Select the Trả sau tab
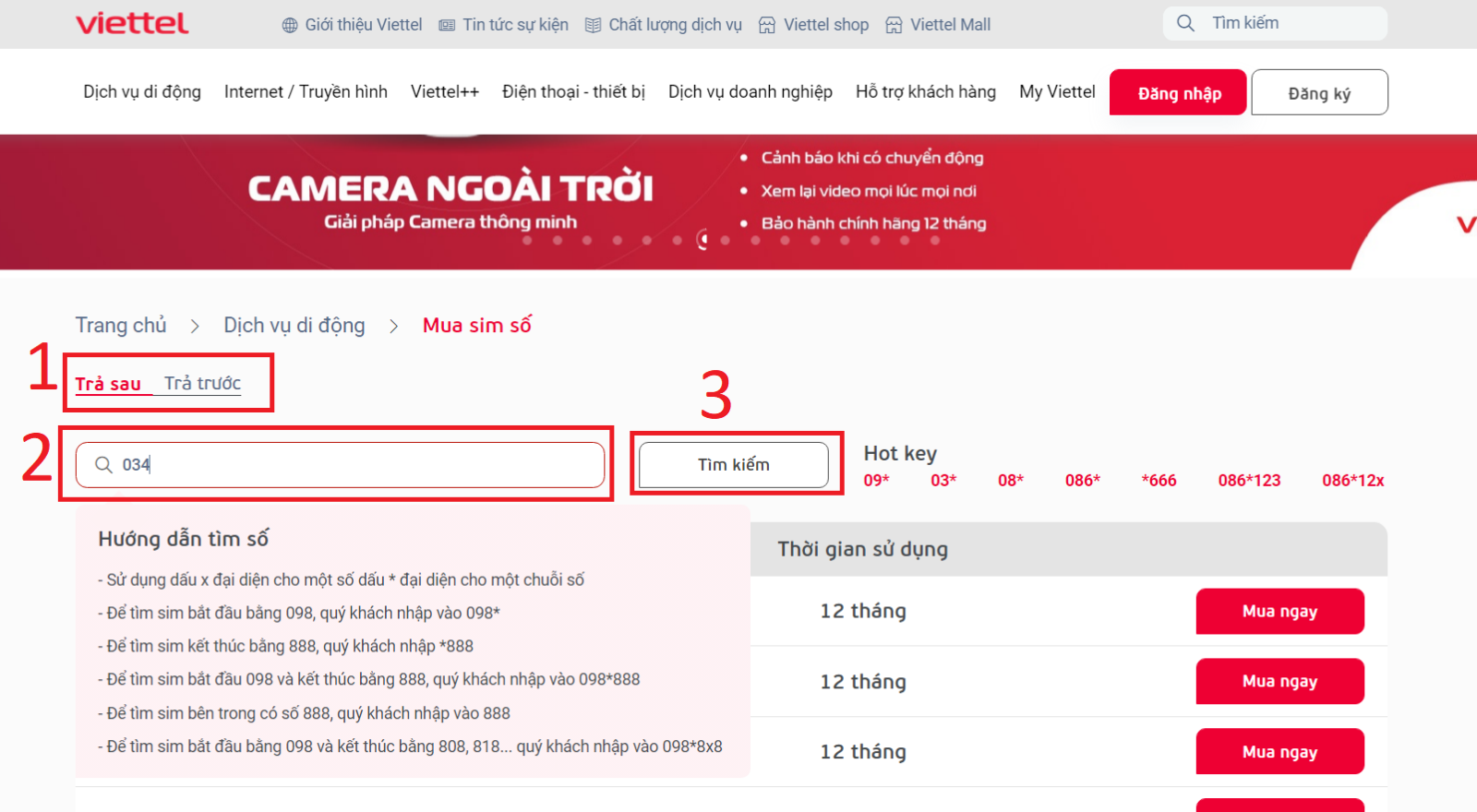Screen dimensions: 1477x812 click(x=108, y=383)
